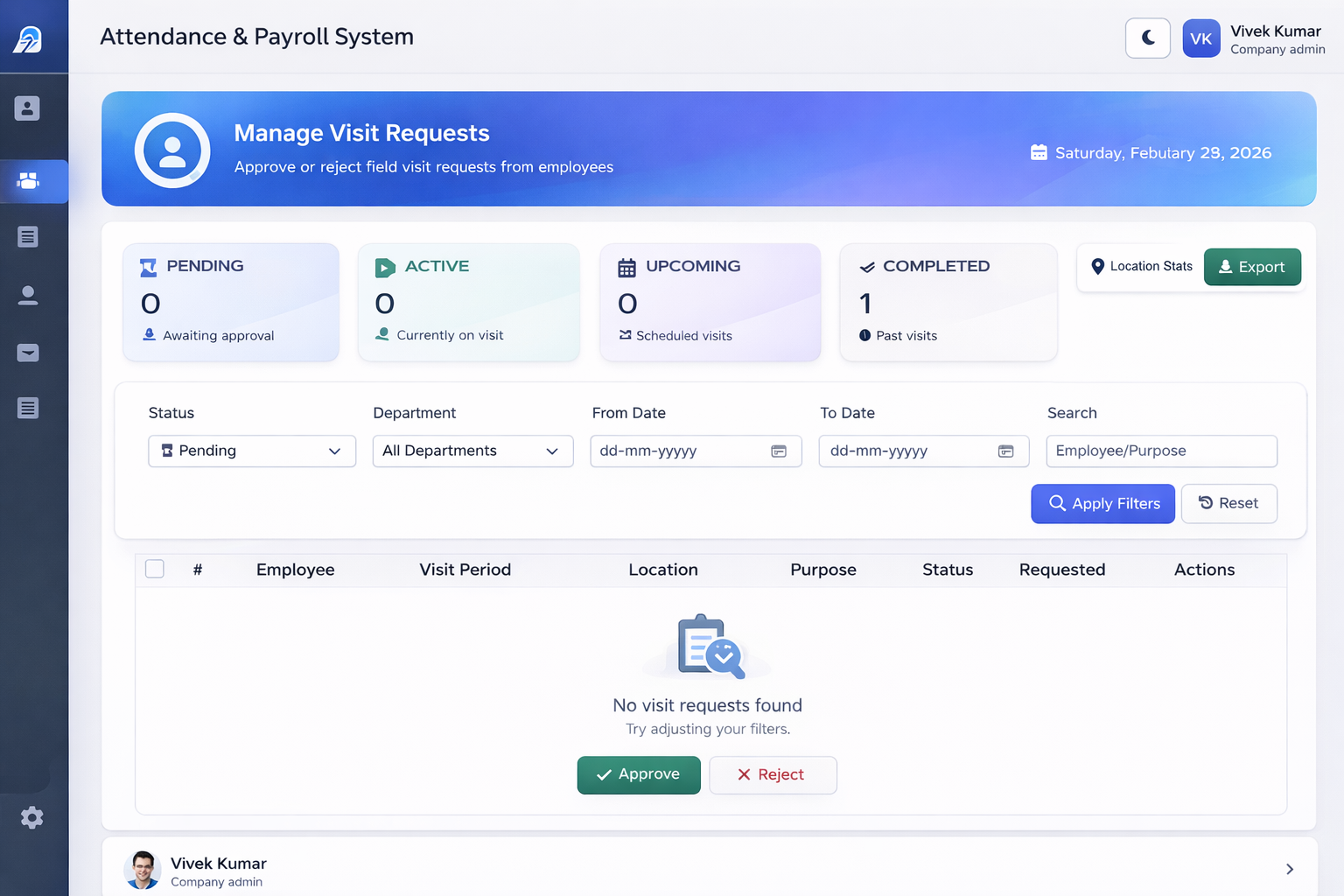Click the Employee column header
This screenshot has height=896, width=1344.
click(296, 570)
